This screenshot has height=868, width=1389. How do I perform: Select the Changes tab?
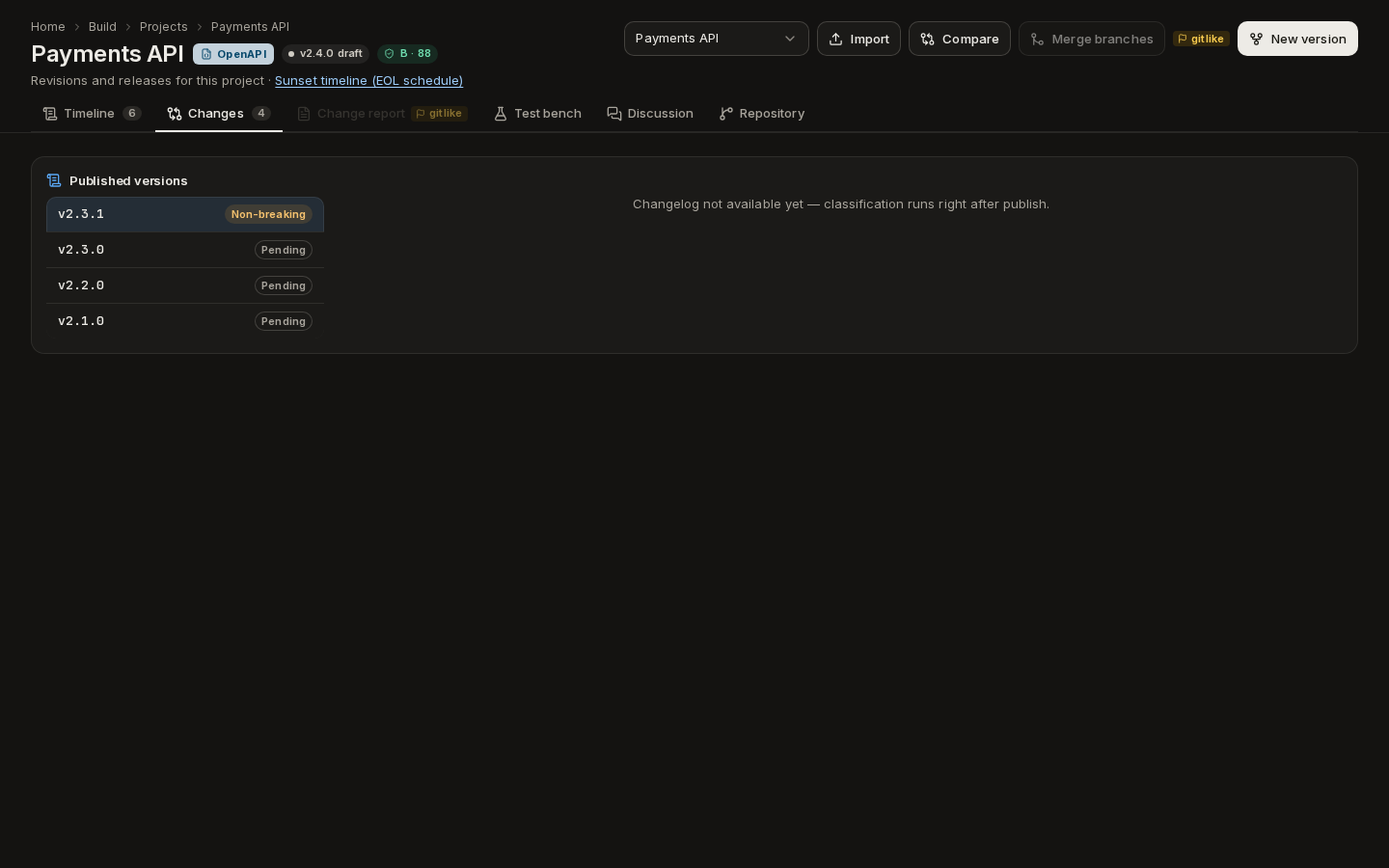(x=219, y=113)
